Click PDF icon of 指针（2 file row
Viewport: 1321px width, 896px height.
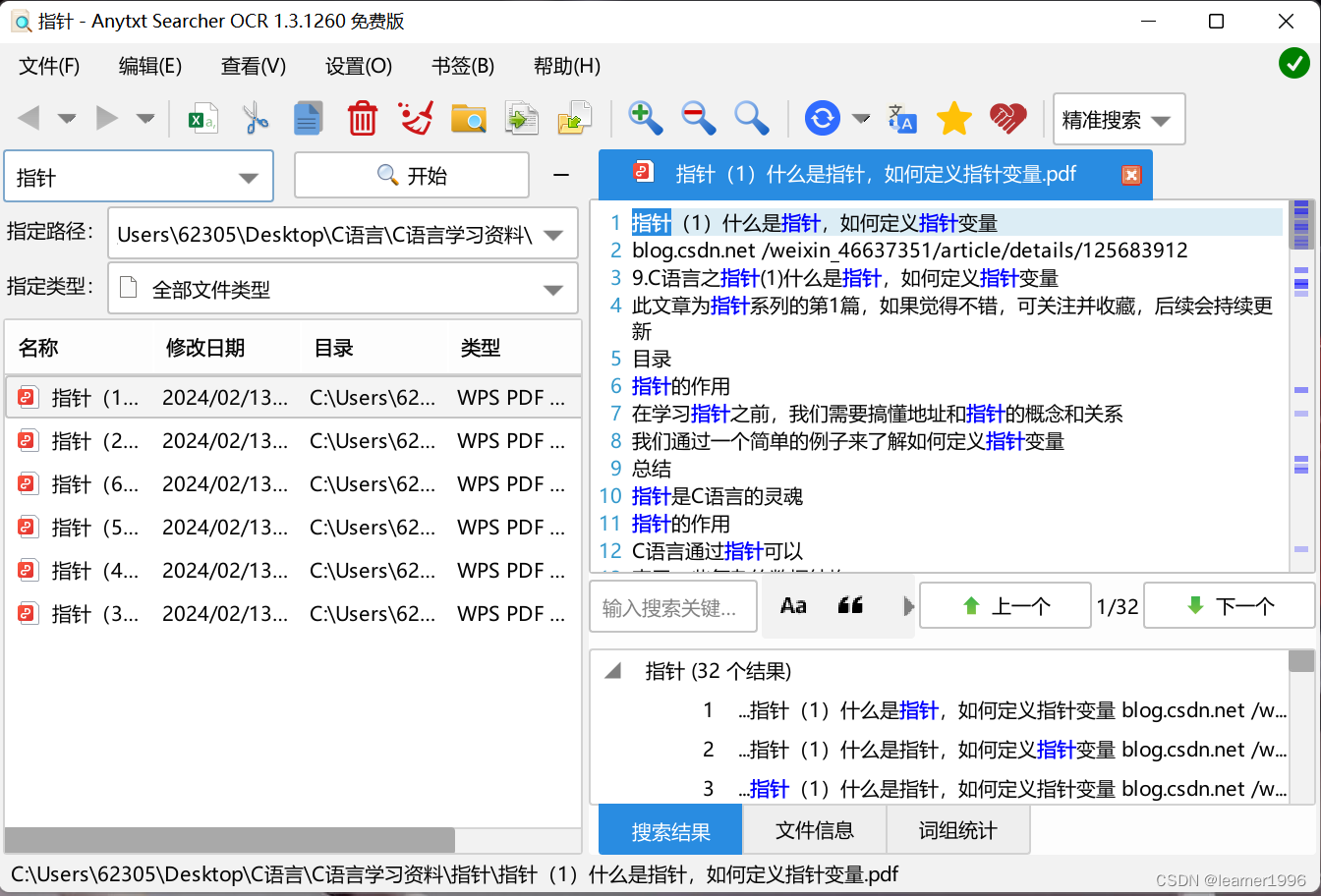click(29, 440)
